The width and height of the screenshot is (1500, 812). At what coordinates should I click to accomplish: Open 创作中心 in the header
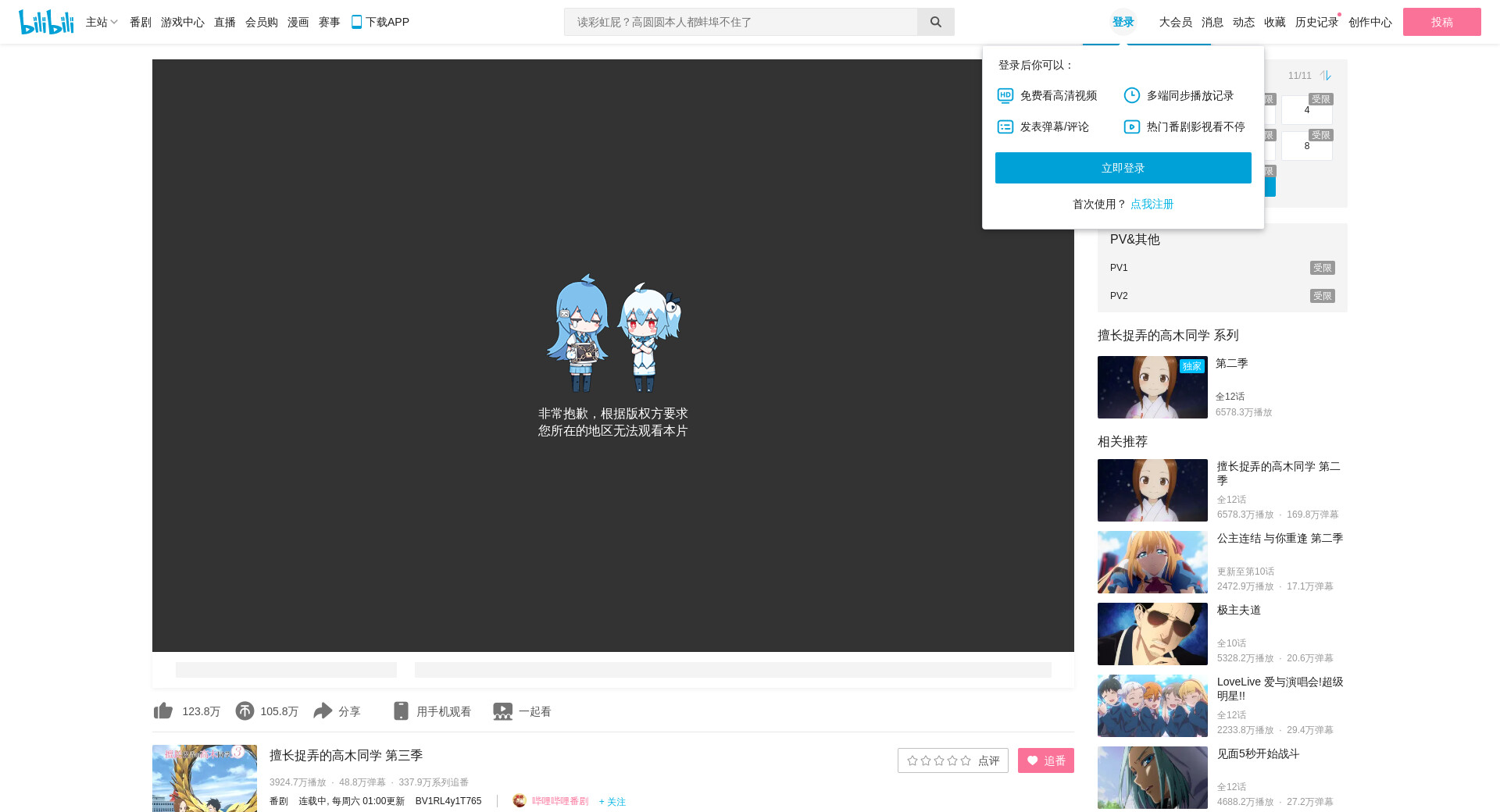pos(1370,22)
